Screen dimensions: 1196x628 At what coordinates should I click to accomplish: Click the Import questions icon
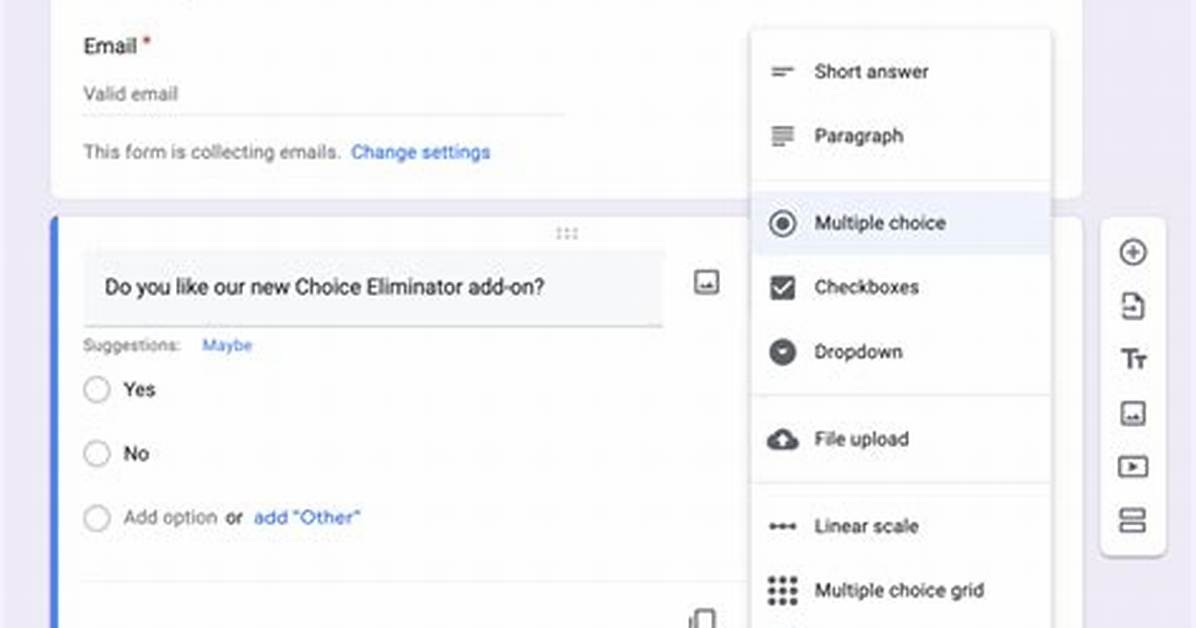1133,306
